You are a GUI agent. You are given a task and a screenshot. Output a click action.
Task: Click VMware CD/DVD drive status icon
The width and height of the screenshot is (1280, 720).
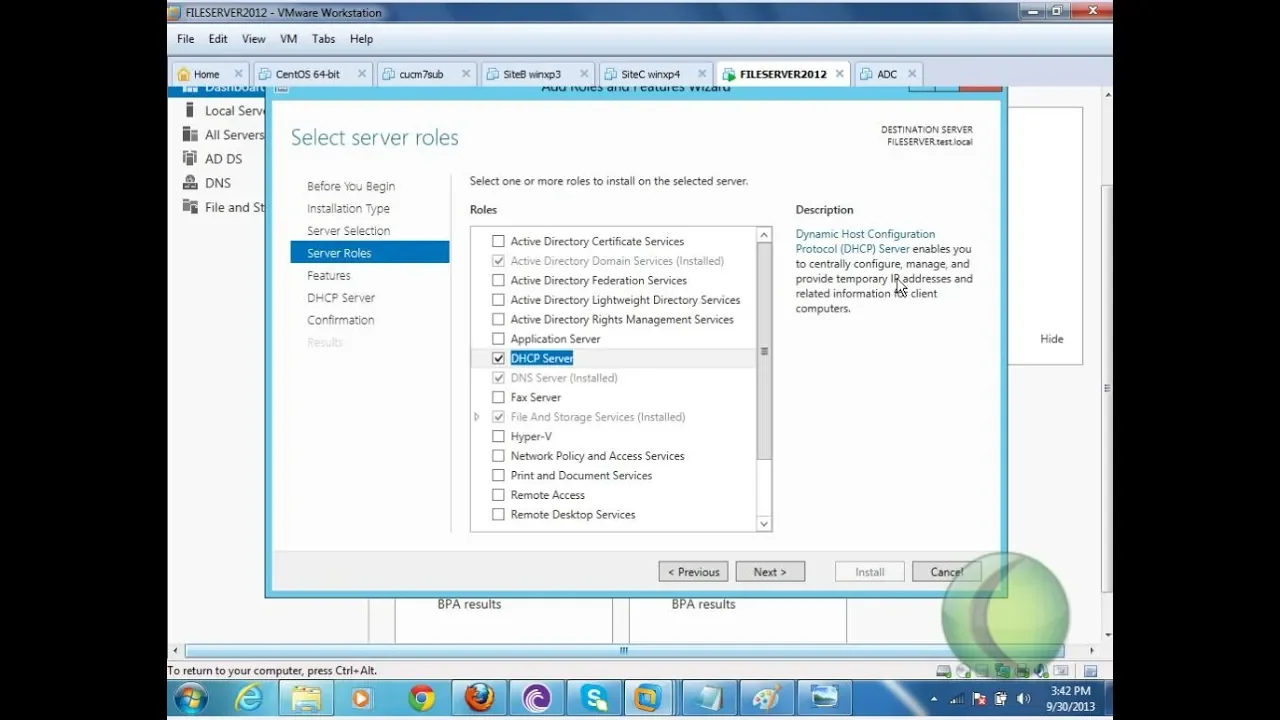point(963,671)
